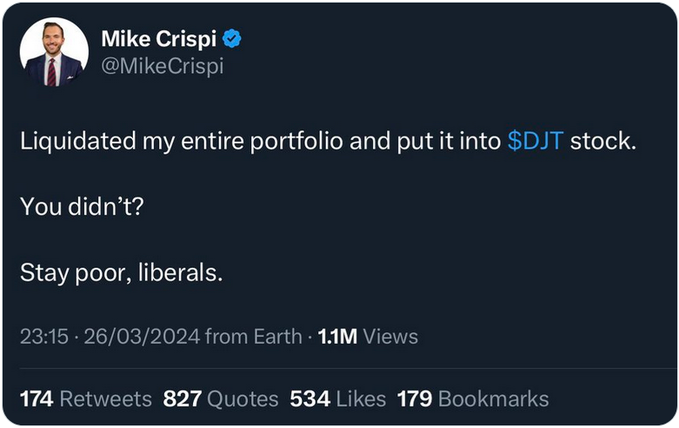
Task: Click the blue verified badge
Action: pos(232,41)
